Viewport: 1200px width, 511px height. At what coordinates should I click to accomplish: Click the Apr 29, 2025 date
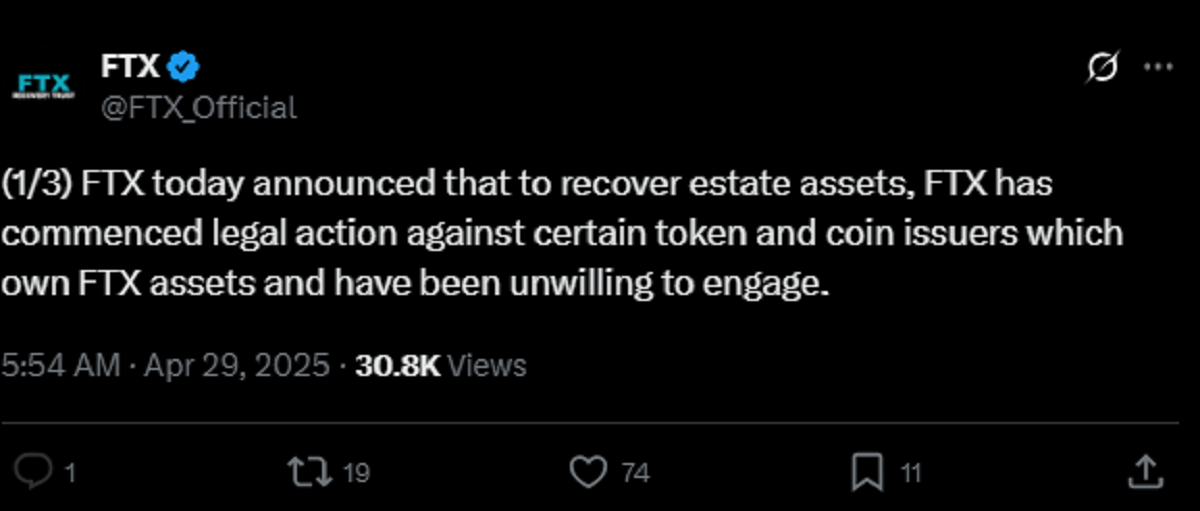click(237, 366)
